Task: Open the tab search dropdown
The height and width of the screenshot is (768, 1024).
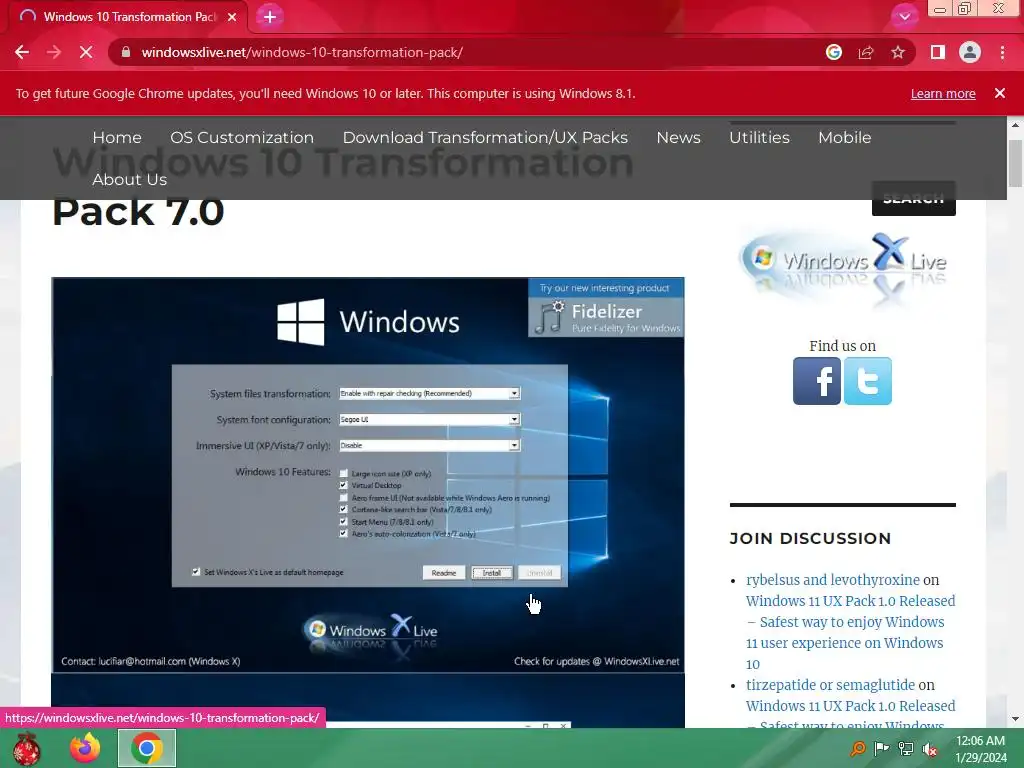Action: 904,17
